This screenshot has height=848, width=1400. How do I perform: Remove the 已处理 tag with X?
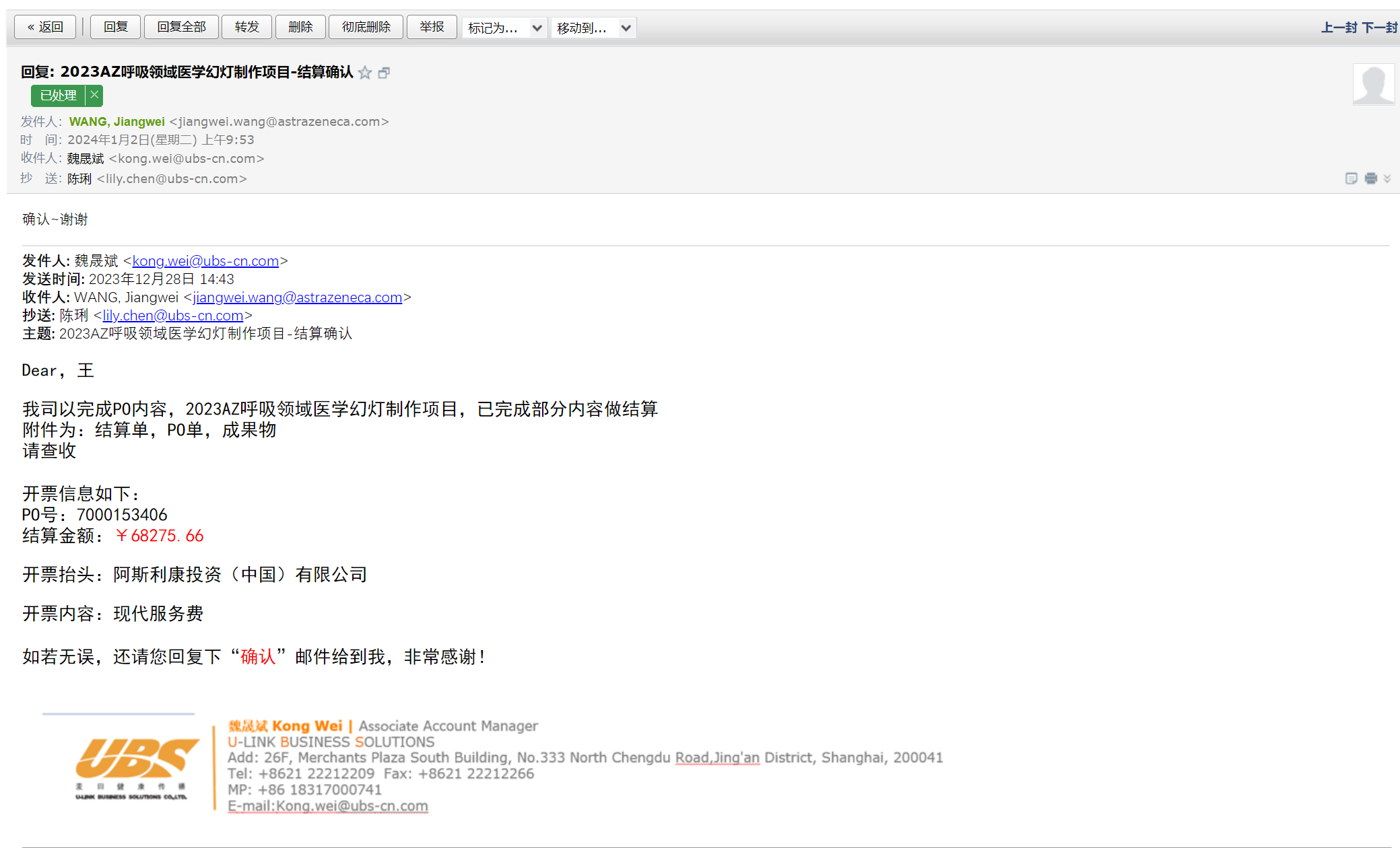pyautogui.click(x=94, y=96)
